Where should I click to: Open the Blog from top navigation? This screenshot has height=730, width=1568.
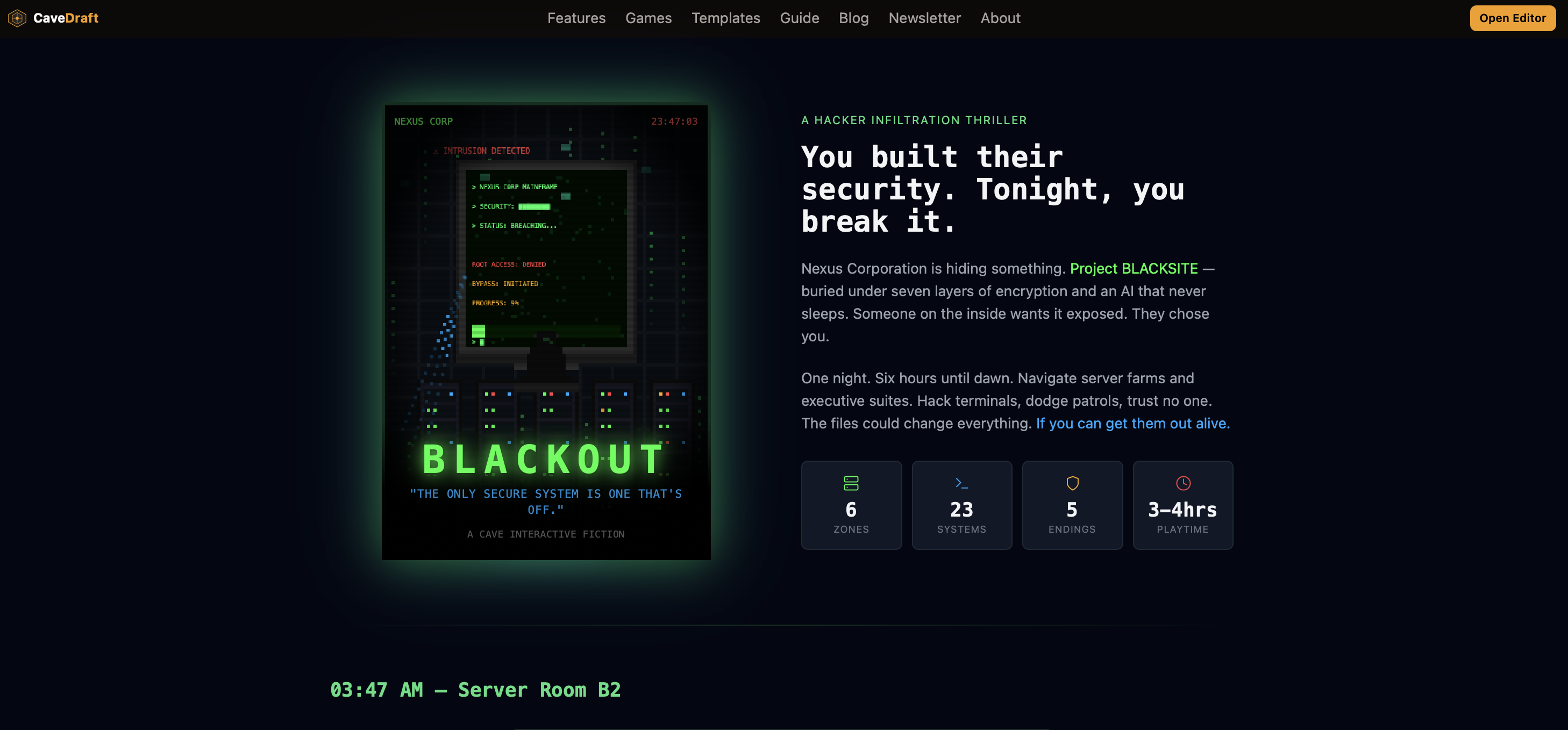point(853,18)
